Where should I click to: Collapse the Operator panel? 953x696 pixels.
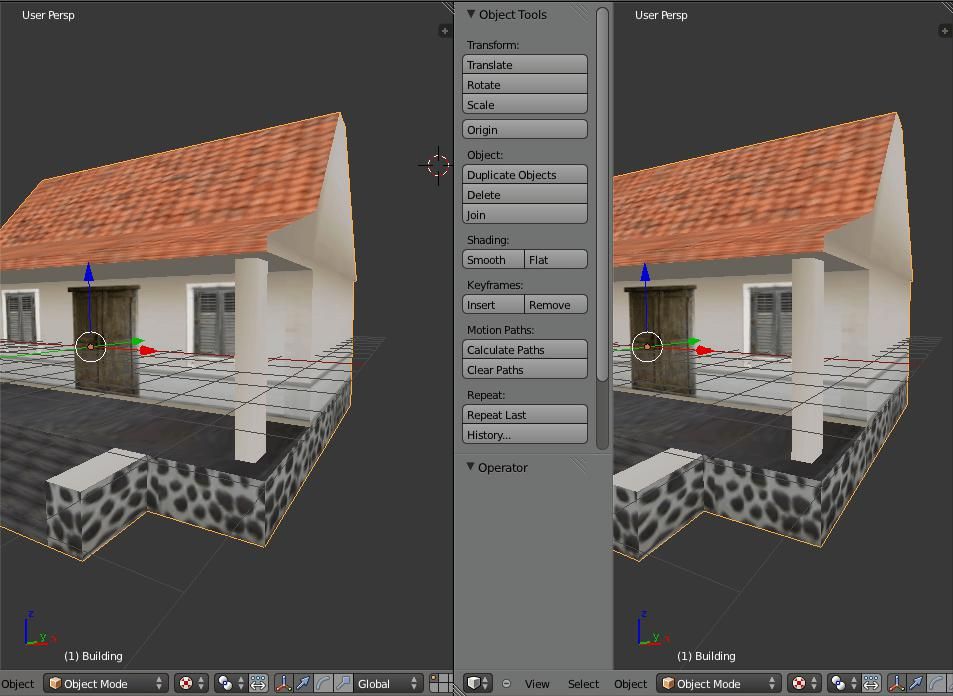point(471,467)
